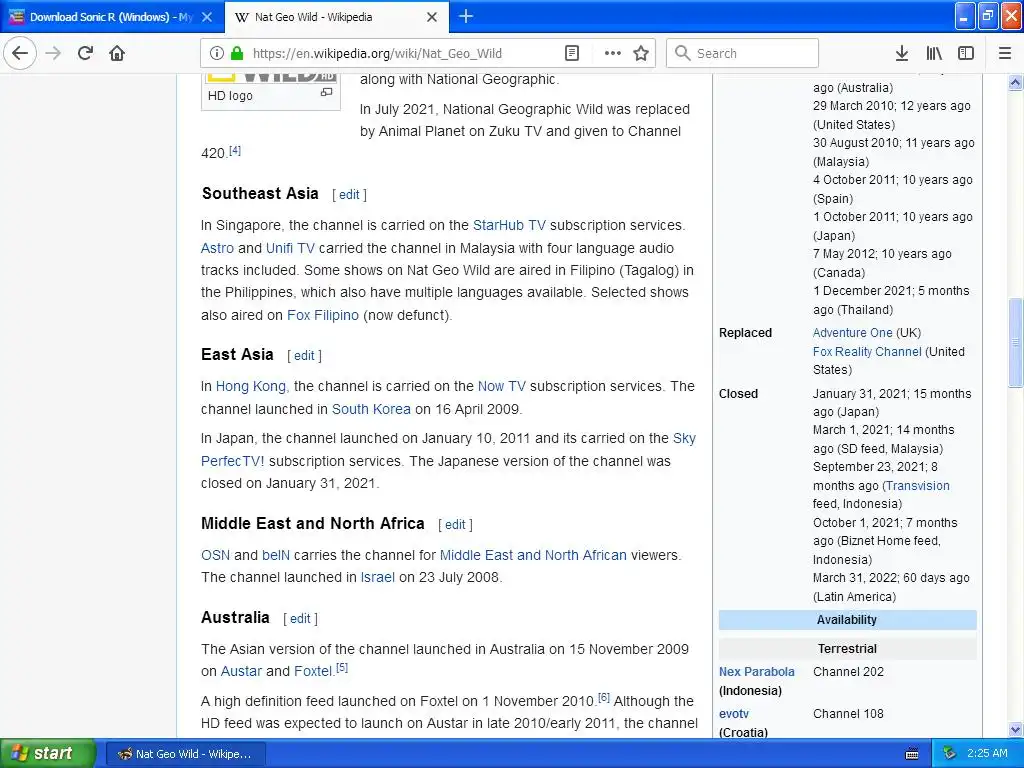Bookmark this page with the star icon
Viewport: 1024px width, 768px height.
(x=641, y=53)
